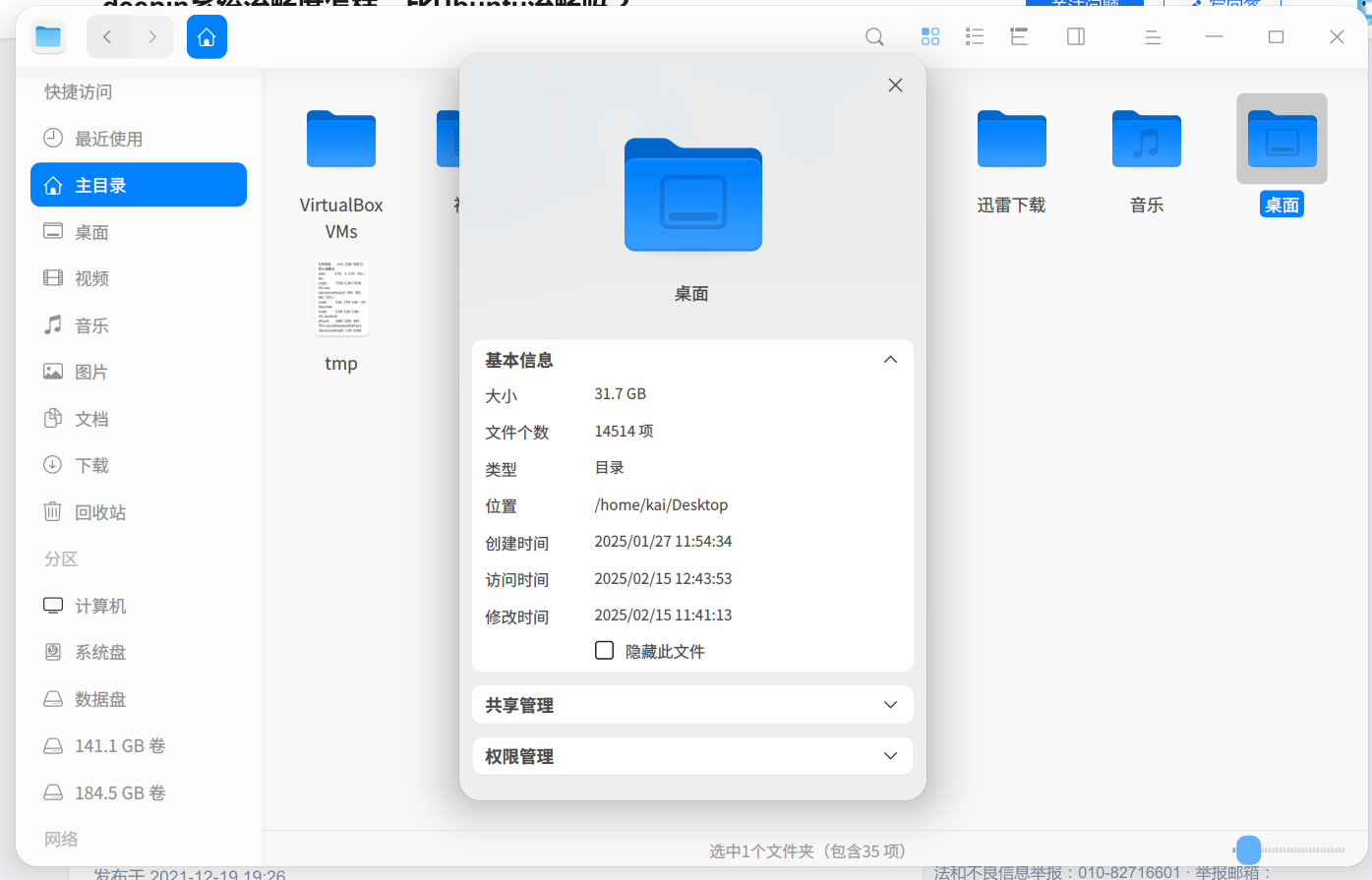Switch to tree view
The image size is (1372, 880).
[1019, 36]
